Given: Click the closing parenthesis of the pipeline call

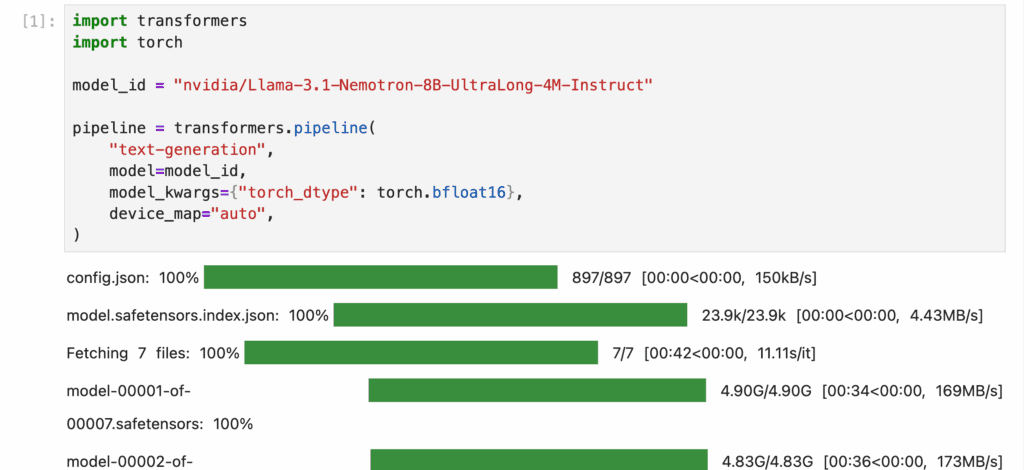Looking at the screenshot, I should pyautogui.click(x=76, y=235).
